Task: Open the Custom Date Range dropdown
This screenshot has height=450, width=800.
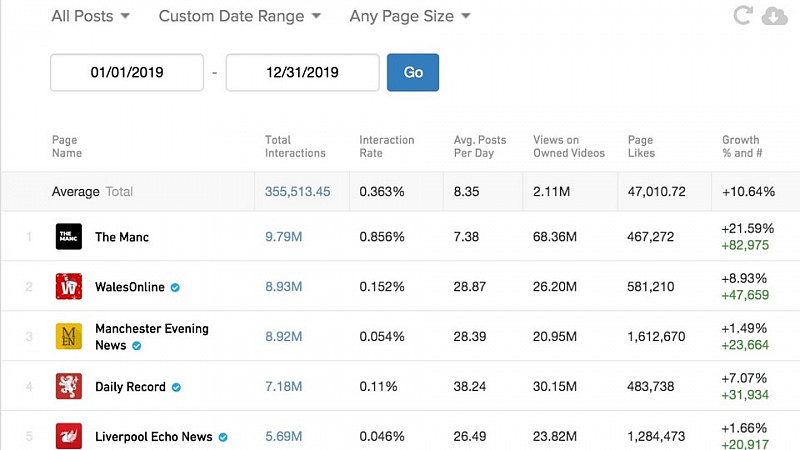Action: 240,16
